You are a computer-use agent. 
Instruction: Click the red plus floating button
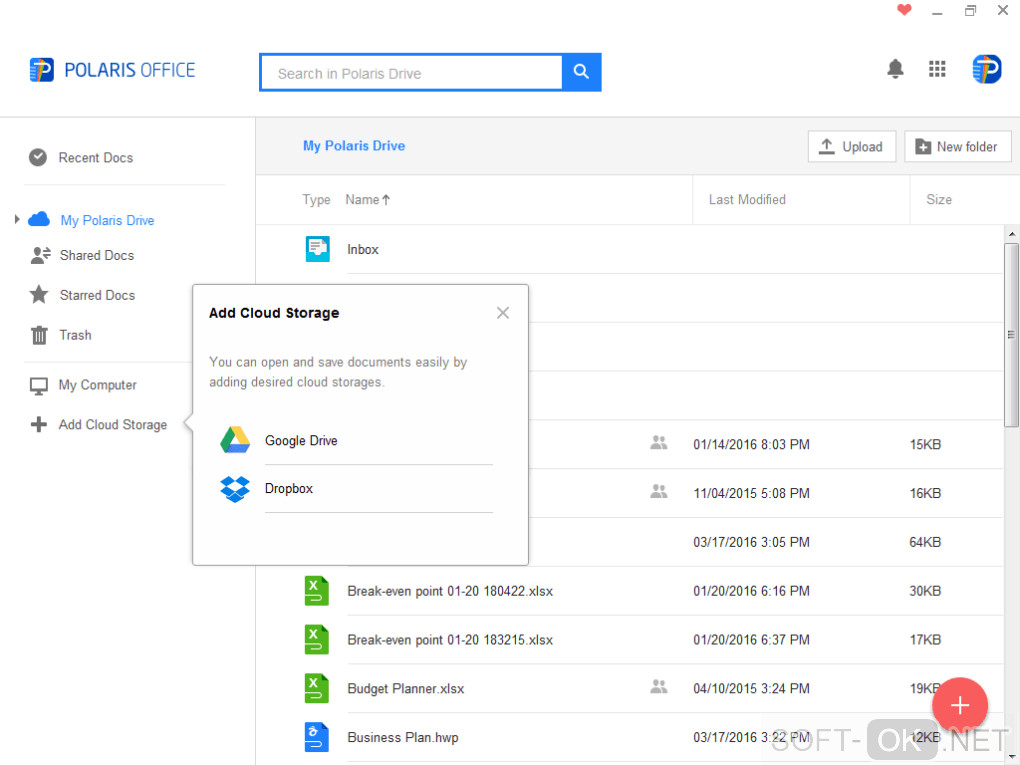(x=959, y=706)
